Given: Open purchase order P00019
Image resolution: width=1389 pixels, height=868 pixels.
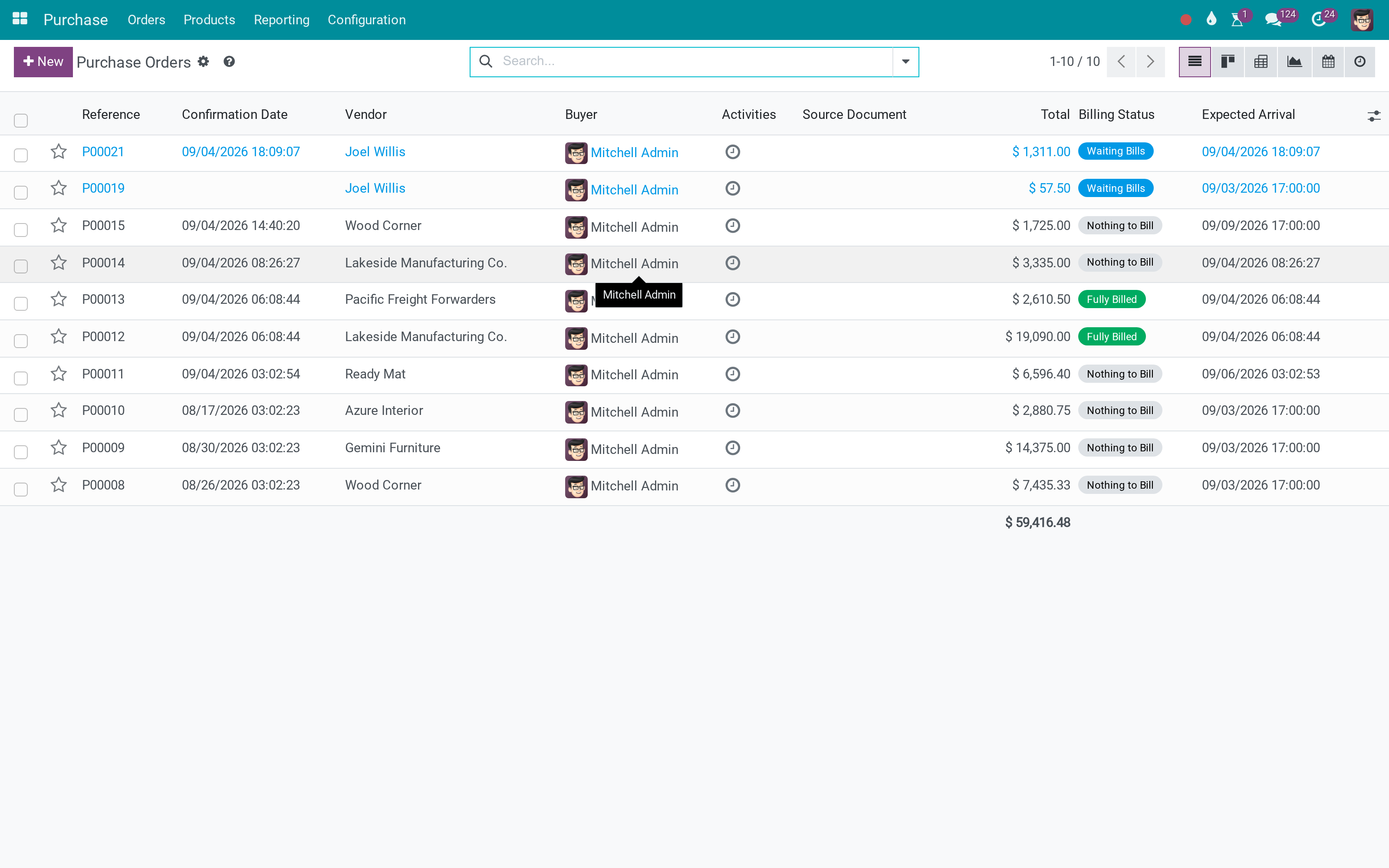Looking at the screenshot, I should pyautogui.click(x=103, y=188).
